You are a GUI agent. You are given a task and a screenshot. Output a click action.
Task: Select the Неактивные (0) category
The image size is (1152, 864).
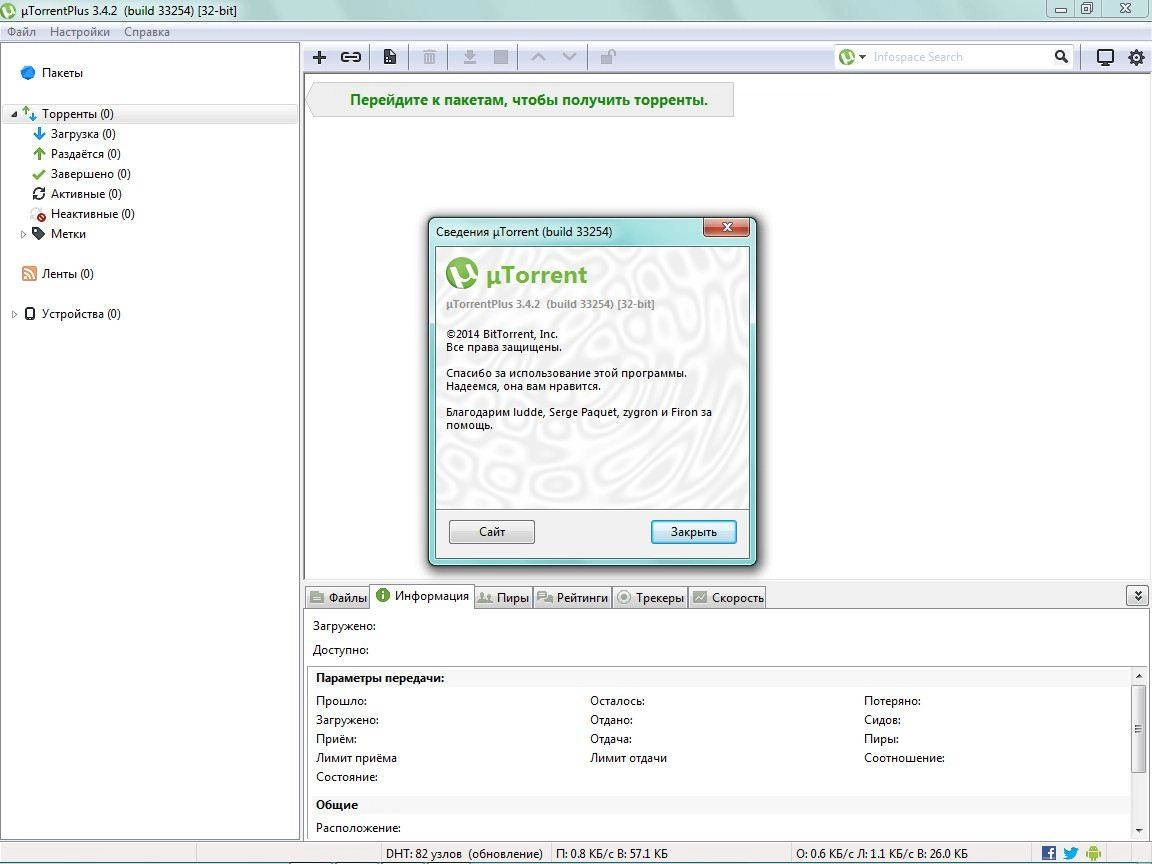(x=93, y=214)
